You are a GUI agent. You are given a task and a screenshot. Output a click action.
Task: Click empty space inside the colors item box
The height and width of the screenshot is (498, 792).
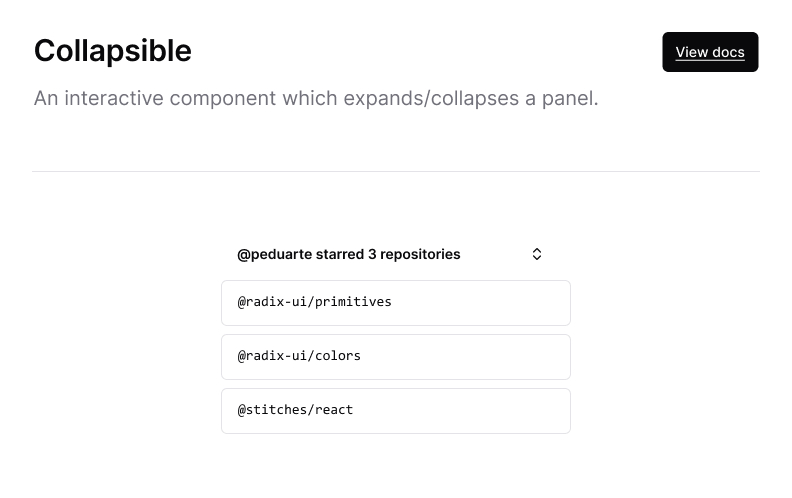(465, 357)
